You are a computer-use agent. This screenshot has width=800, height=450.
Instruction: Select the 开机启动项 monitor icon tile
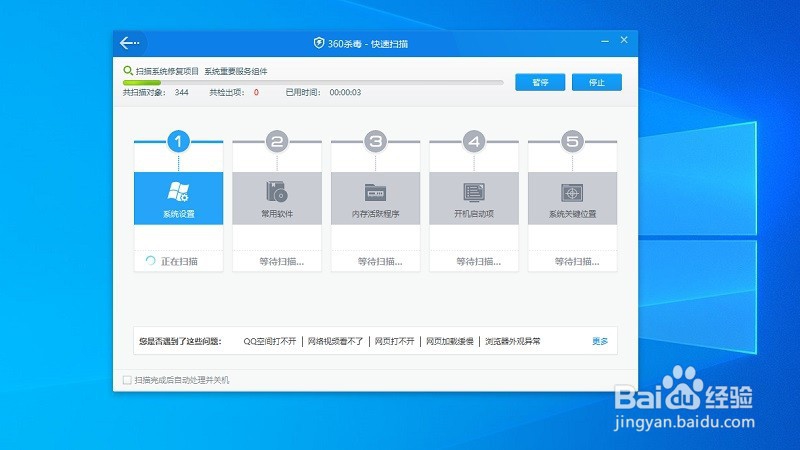pyautogui.click(x=474, y=198)
